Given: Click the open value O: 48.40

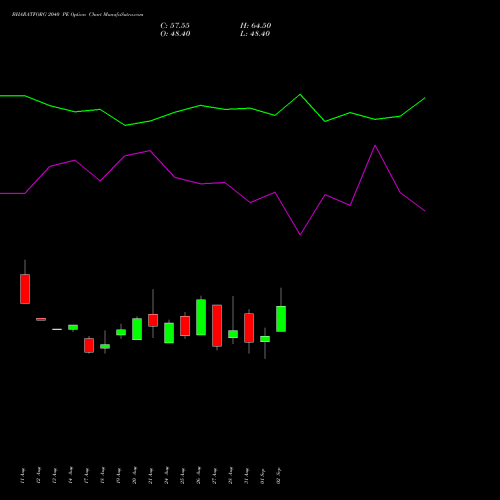Looking at the screenshot, I should pyautogui.click(x=175, y=34).
